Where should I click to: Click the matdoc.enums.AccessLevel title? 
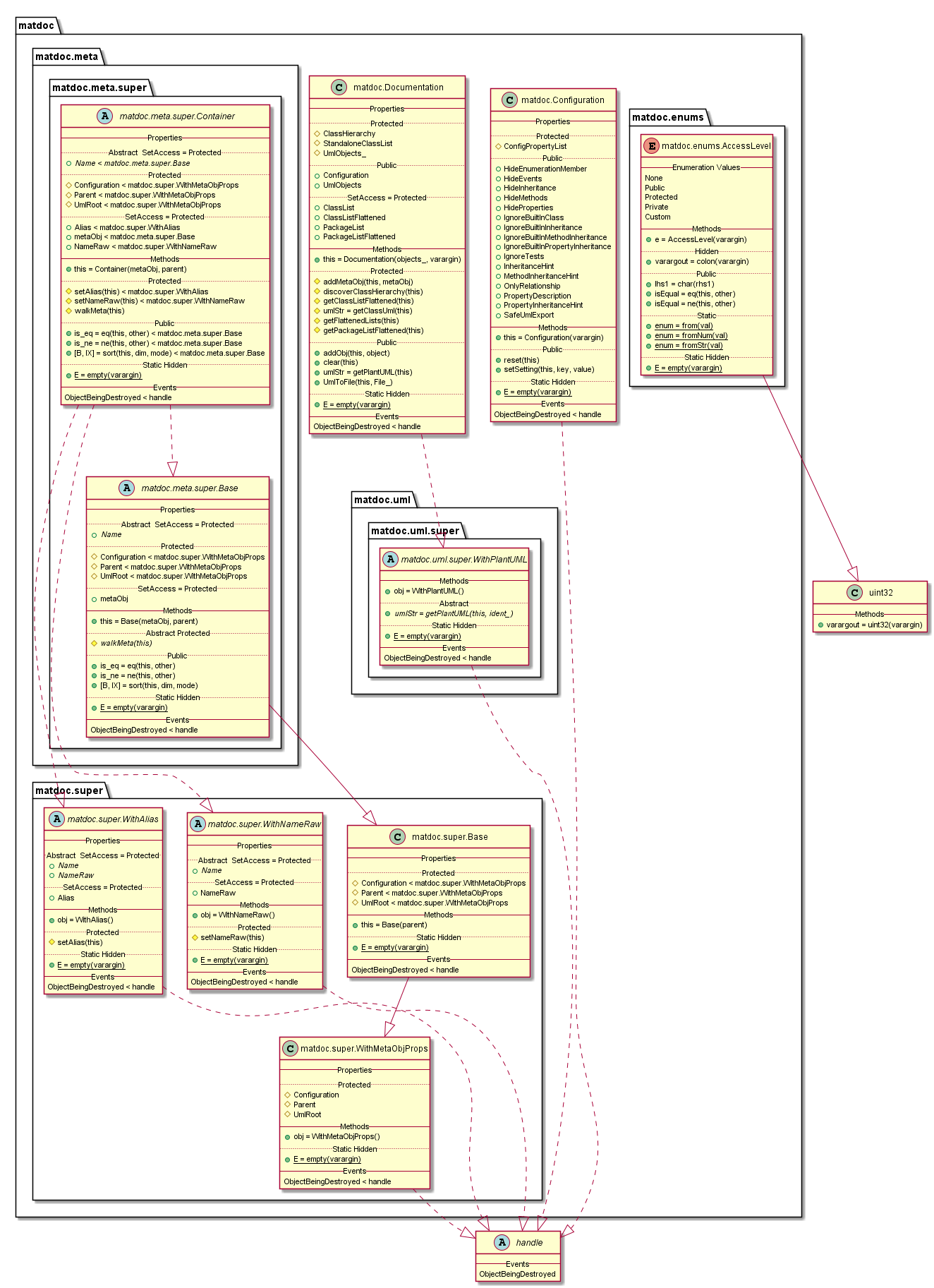coord(716,146)
